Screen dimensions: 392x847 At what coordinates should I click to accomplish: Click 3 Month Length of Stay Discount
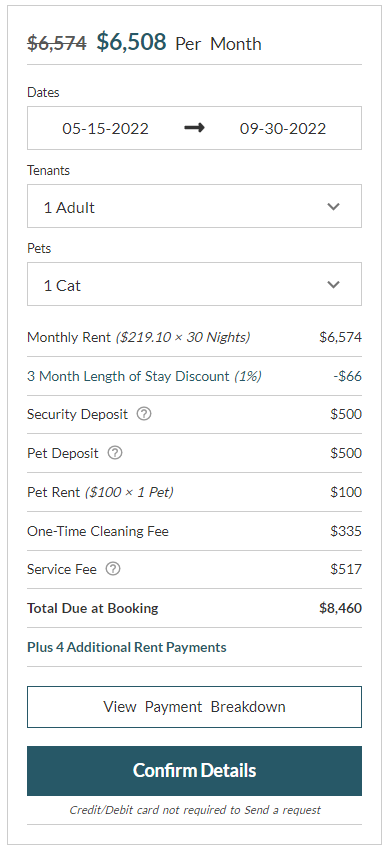pyautogui.click(x=144, y=376)
